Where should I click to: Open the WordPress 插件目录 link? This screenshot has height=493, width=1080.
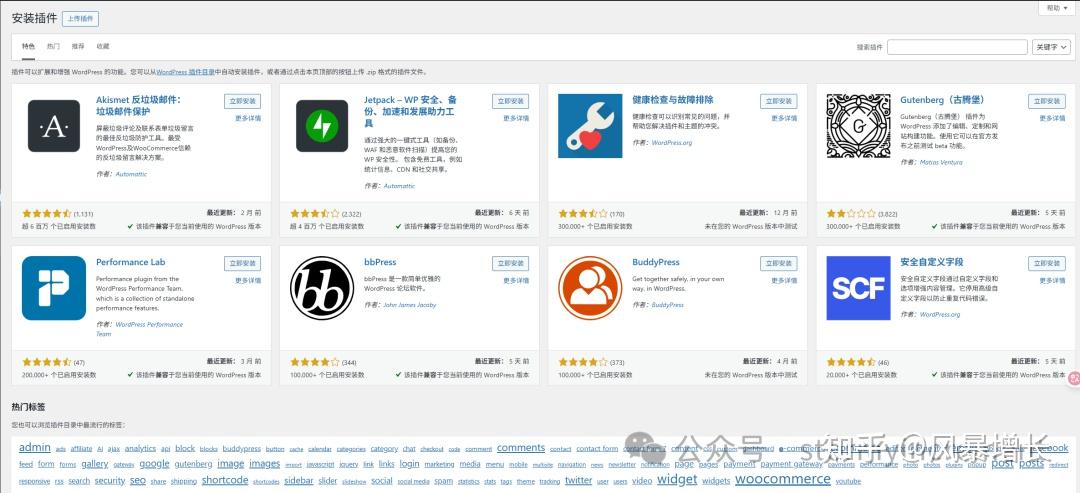point(185,72)
